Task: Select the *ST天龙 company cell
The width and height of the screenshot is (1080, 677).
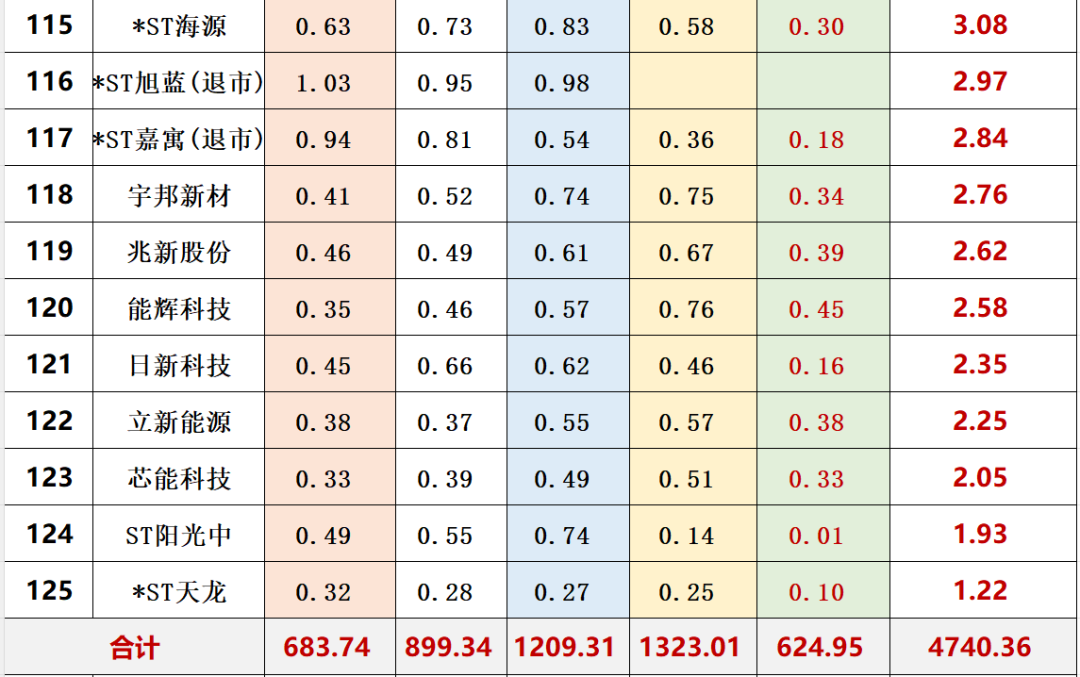Action: pos(179,592)
